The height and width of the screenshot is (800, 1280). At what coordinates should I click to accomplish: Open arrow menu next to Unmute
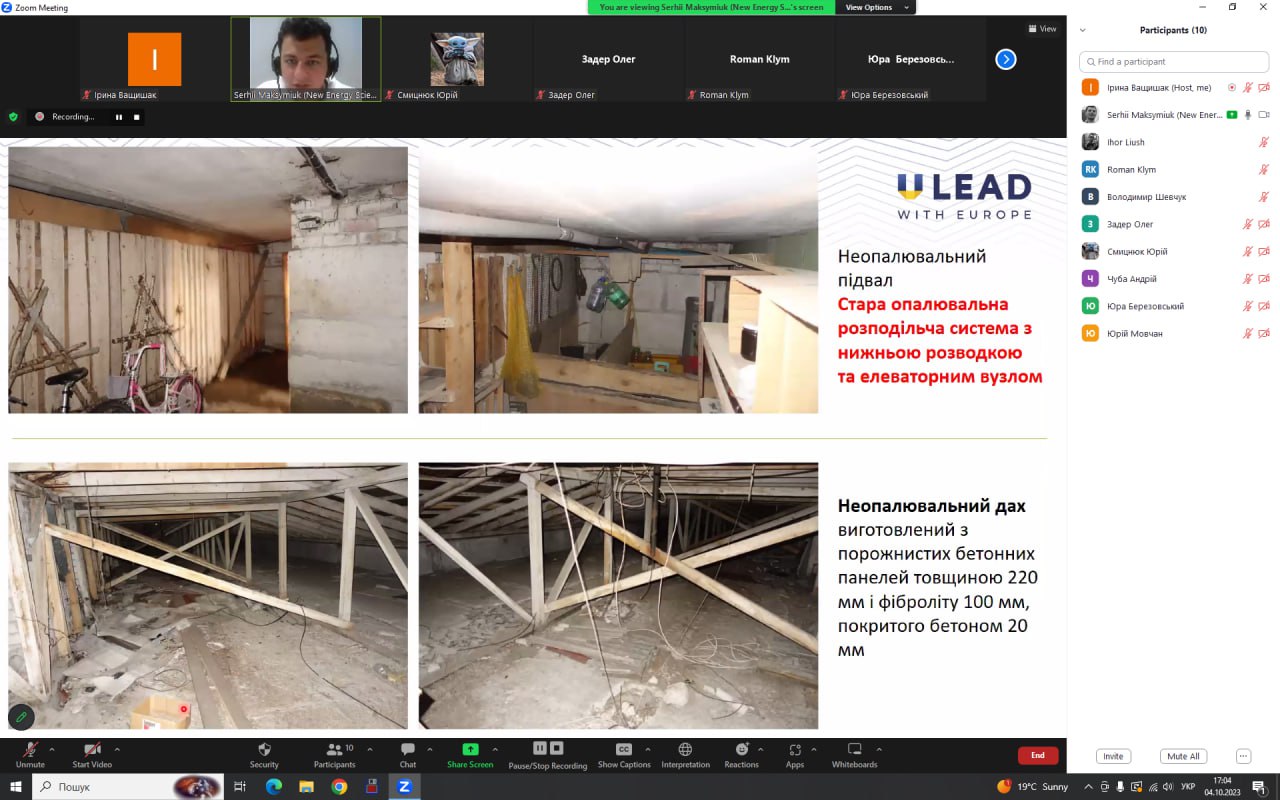pos(52,749)
